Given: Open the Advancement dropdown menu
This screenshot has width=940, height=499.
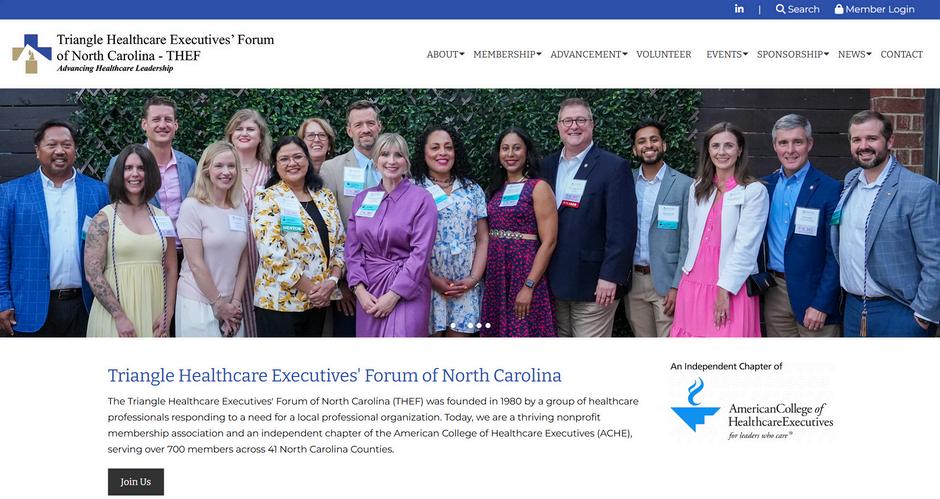Looking at the screenshot, I should point(589,54).
